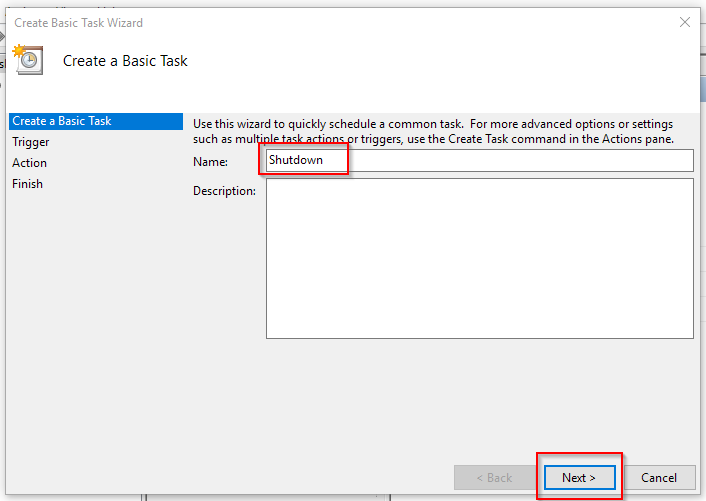706x501 pixels.
Task: Select the Finish step in sidebar
Action: point(27,184)
